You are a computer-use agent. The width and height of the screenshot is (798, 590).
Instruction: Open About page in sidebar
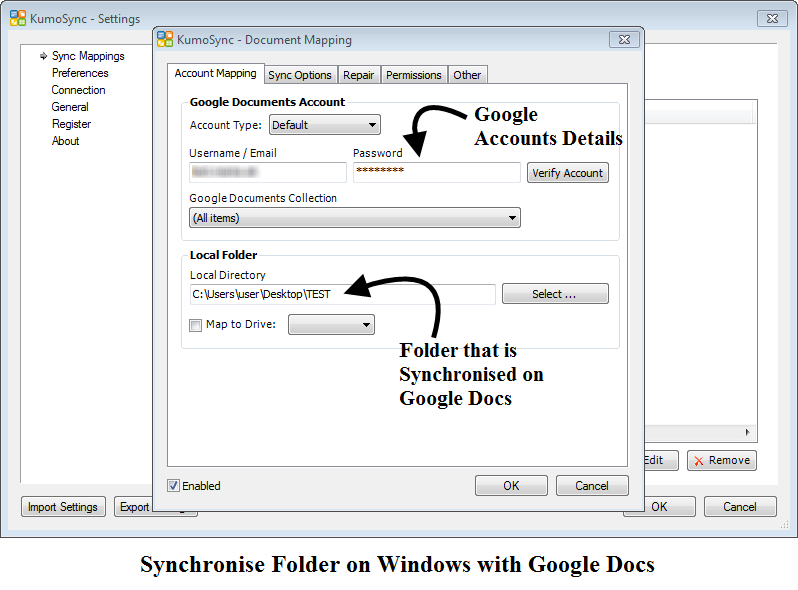click(65, 141)
